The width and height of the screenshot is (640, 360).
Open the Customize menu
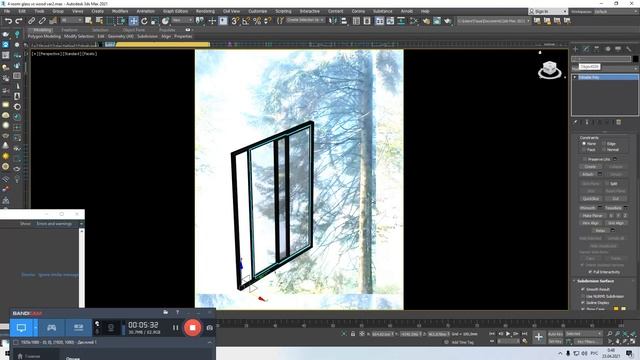(257, 11)
